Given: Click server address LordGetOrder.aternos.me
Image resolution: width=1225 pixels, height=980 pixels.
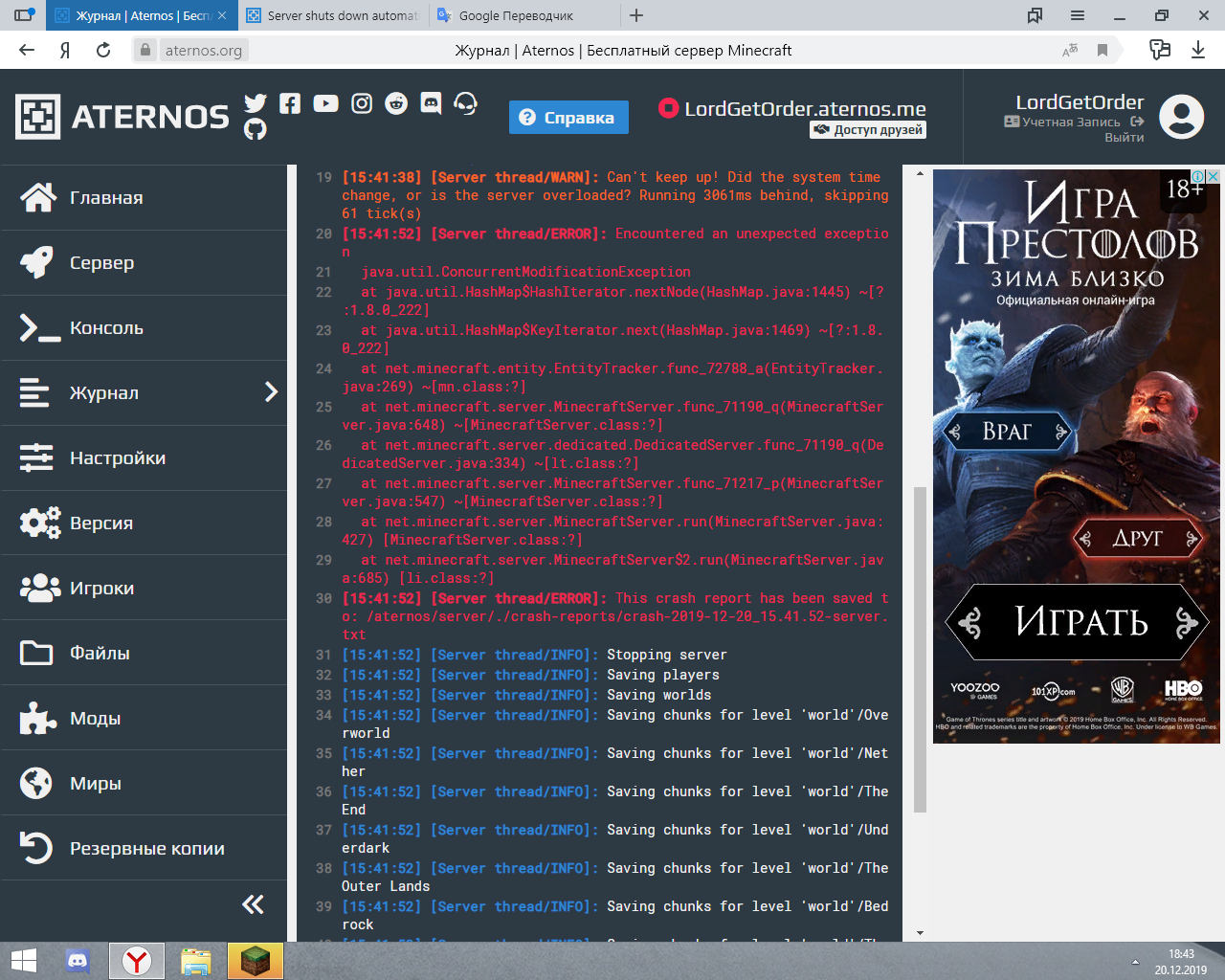Looking at the screenshot, I should (x=805, y=109).
